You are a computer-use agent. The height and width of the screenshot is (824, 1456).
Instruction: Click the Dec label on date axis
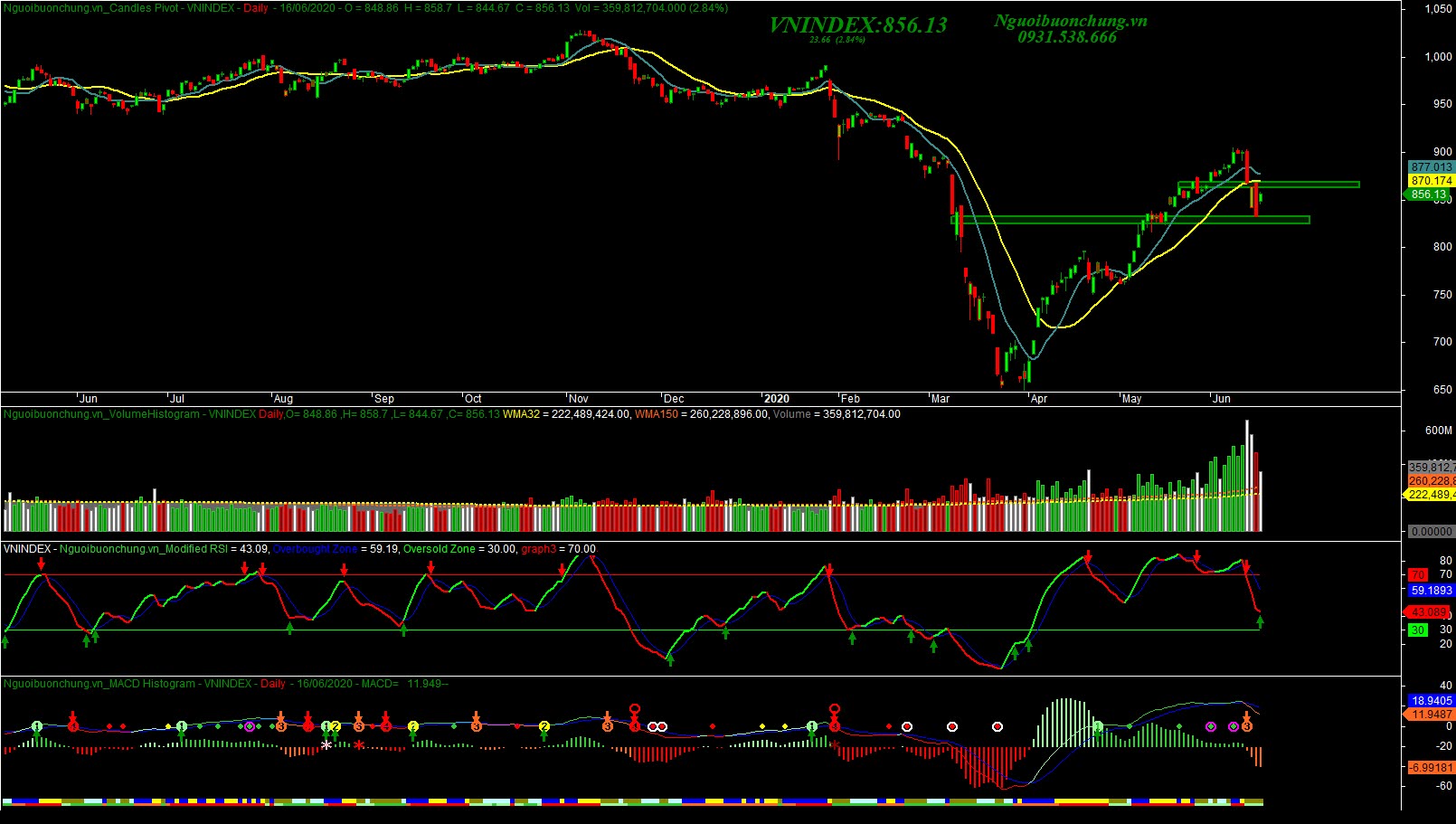tap(674, 399)
